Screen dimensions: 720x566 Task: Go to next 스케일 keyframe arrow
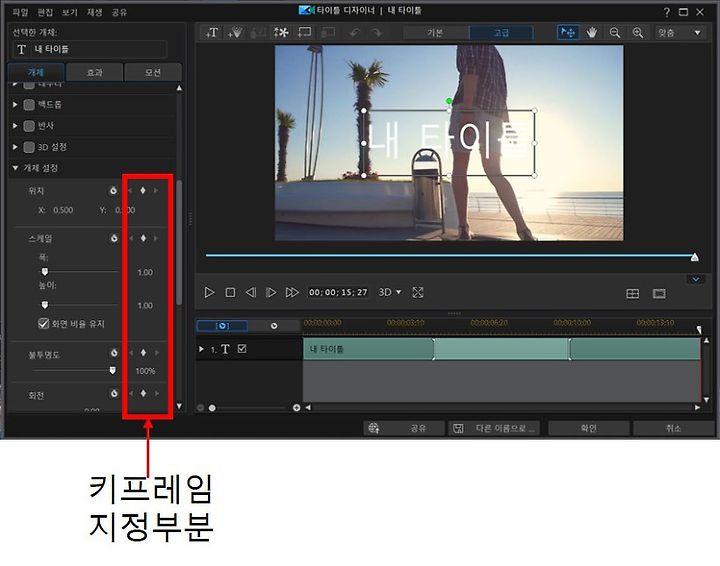tap(156, 238)
